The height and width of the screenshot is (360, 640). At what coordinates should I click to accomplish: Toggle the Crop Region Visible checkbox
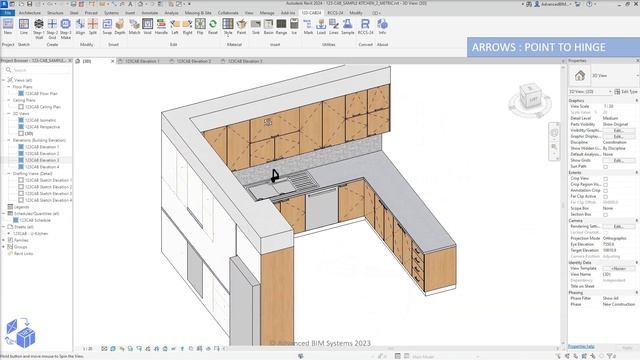coord(605,184)
